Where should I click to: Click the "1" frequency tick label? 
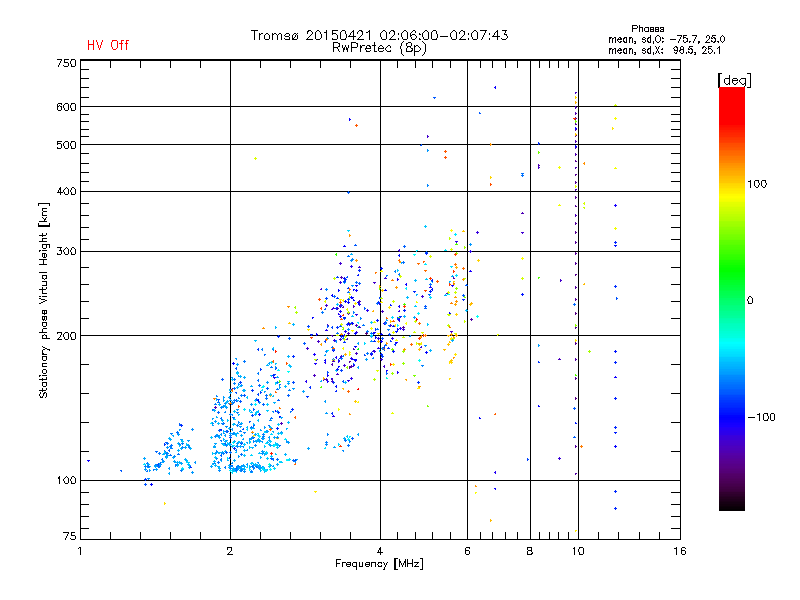click(80, 551)
